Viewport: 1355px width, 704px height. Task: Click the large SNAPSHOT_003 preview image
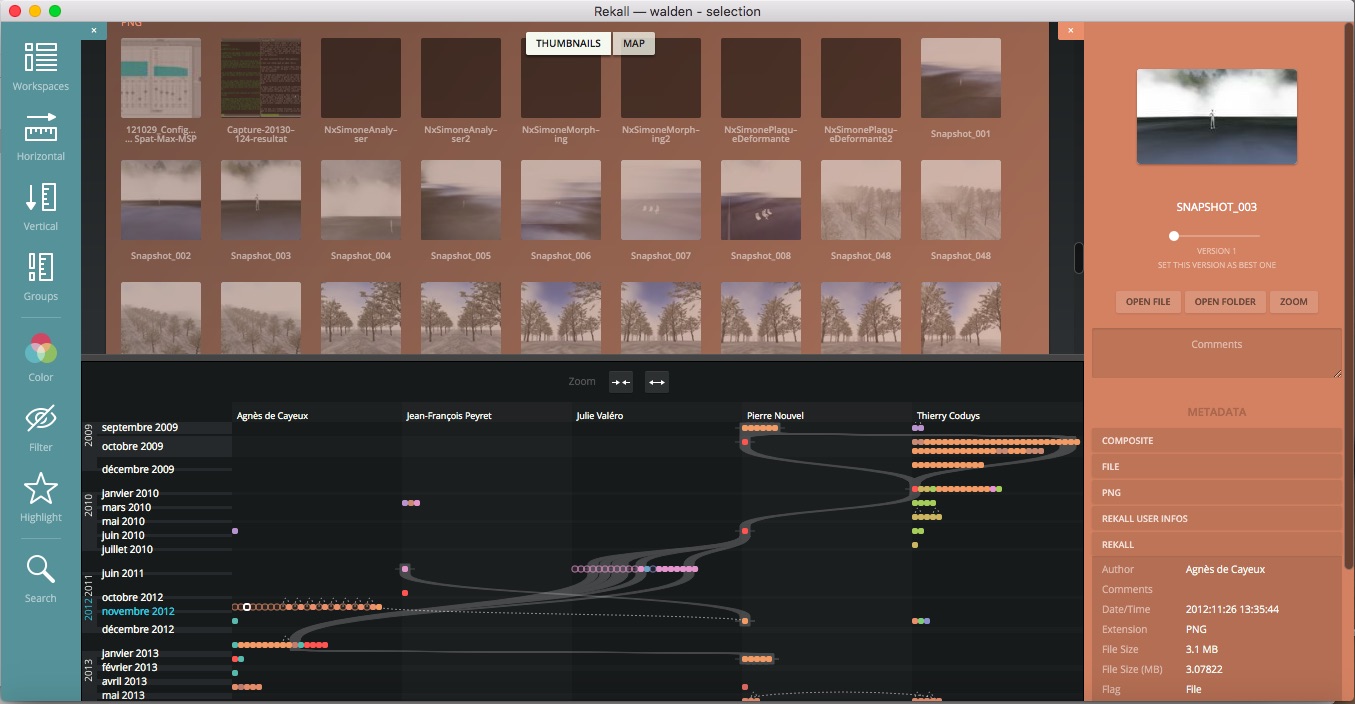click(1217, 116)
